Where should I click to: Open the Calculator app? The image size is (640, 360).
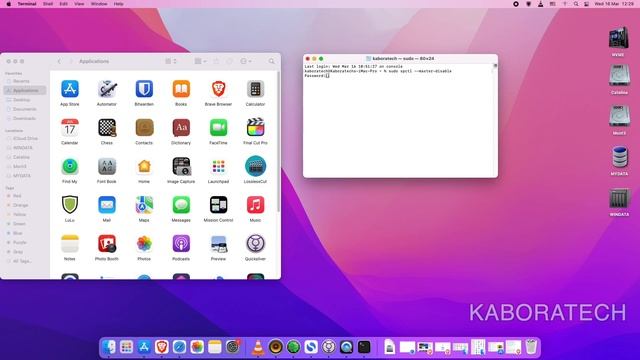coord(256,89)
